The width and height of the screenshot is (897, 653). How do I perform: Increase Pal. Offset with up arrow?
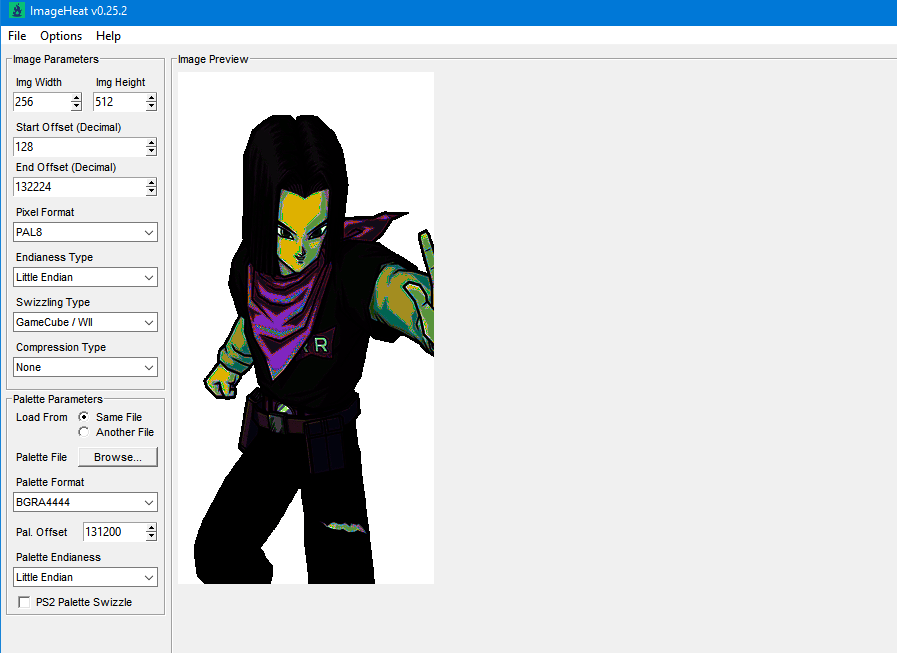point(151,528)
